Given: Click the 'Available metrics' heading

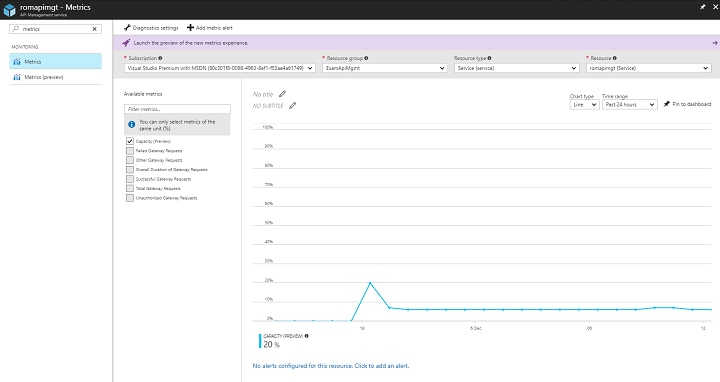Looking at the screenshot, I should pos(143,94).
